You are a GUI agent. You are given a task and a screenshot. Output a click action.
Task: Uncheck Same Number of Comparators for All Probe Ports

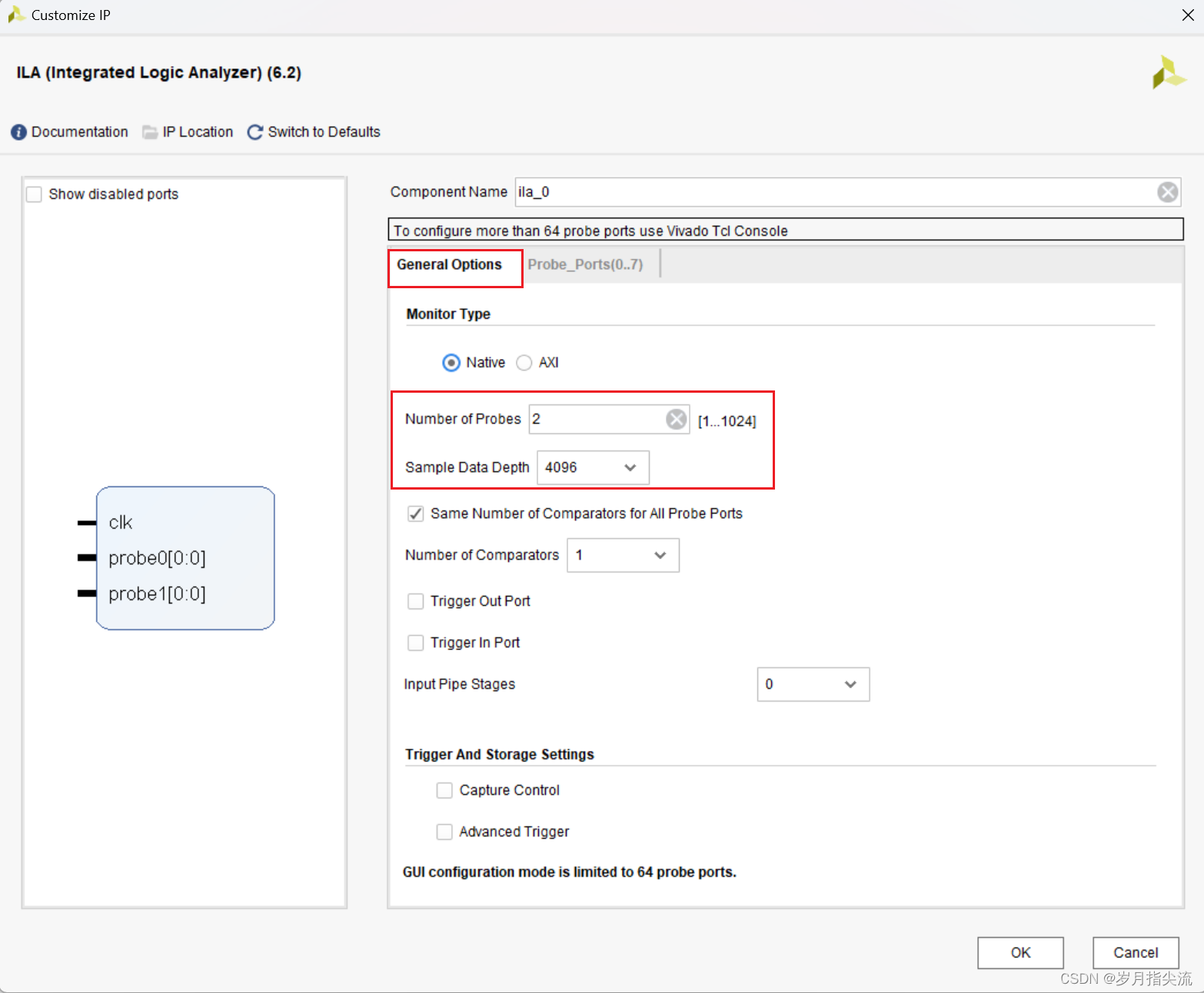coord(415,513)
